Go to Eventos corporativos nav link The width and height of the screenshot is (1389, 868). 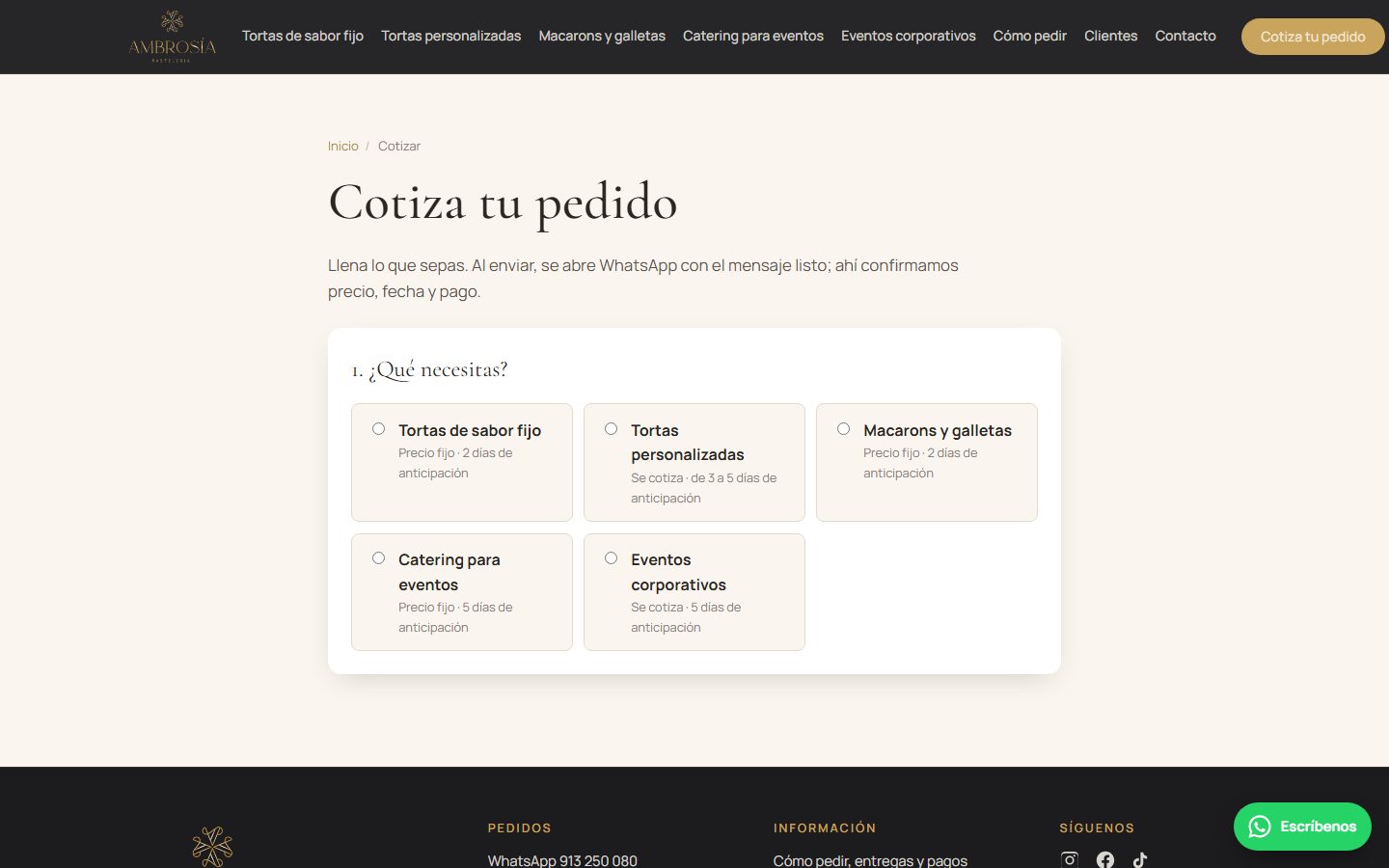[x=909, y=36]
